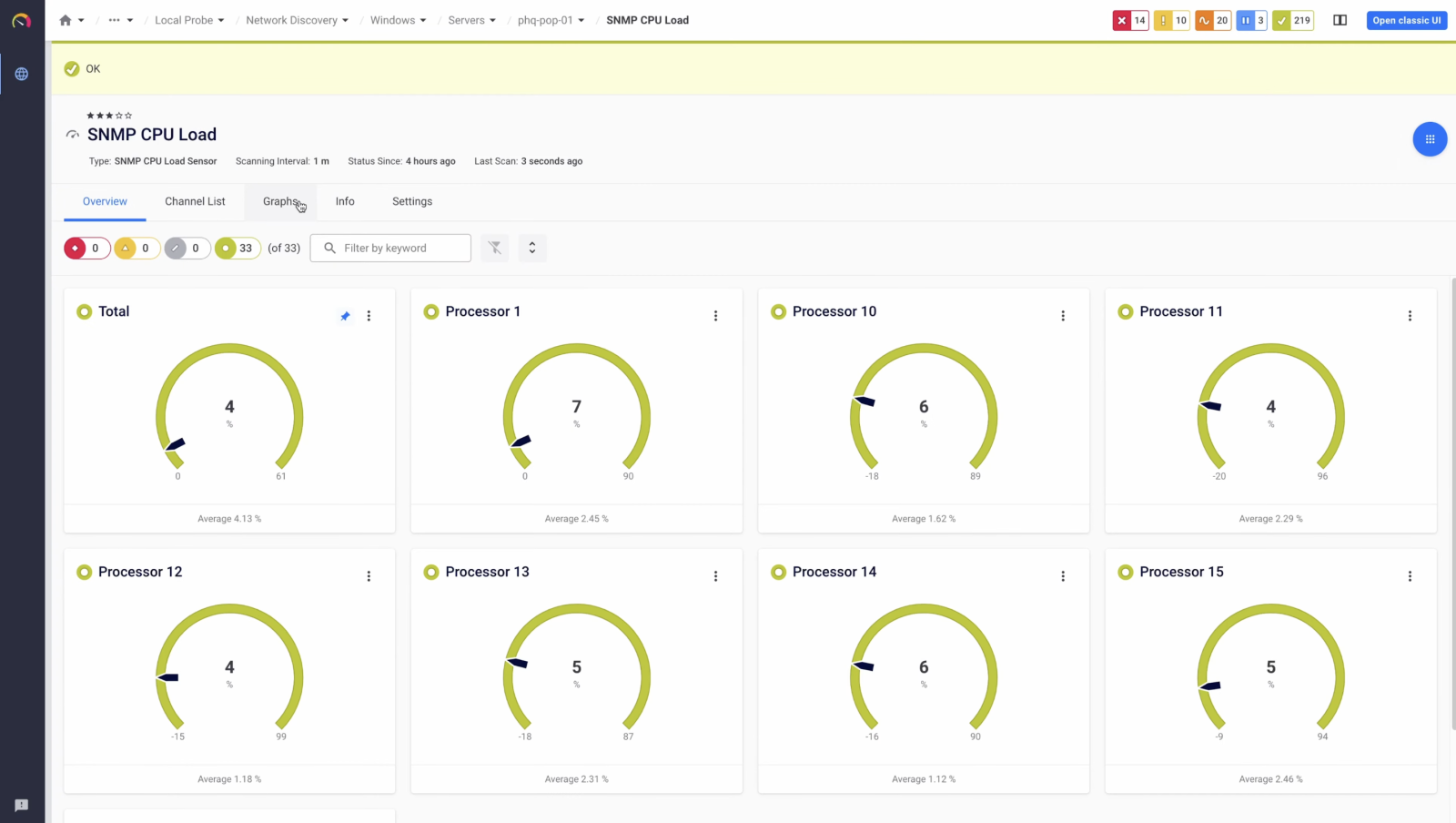Image resolution: width=1456 pixels, height=823 pixels.
Task: Click the priority stars rating
Action: [x=109, y=116]
